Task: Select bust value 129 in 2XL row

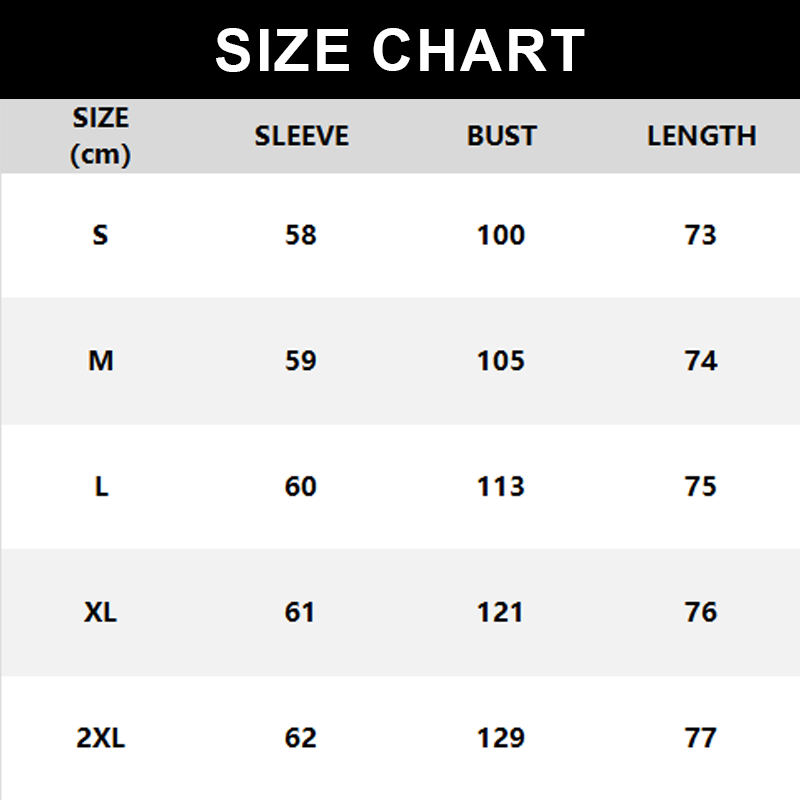Action: pyautogui.click(x=501, y=738)
